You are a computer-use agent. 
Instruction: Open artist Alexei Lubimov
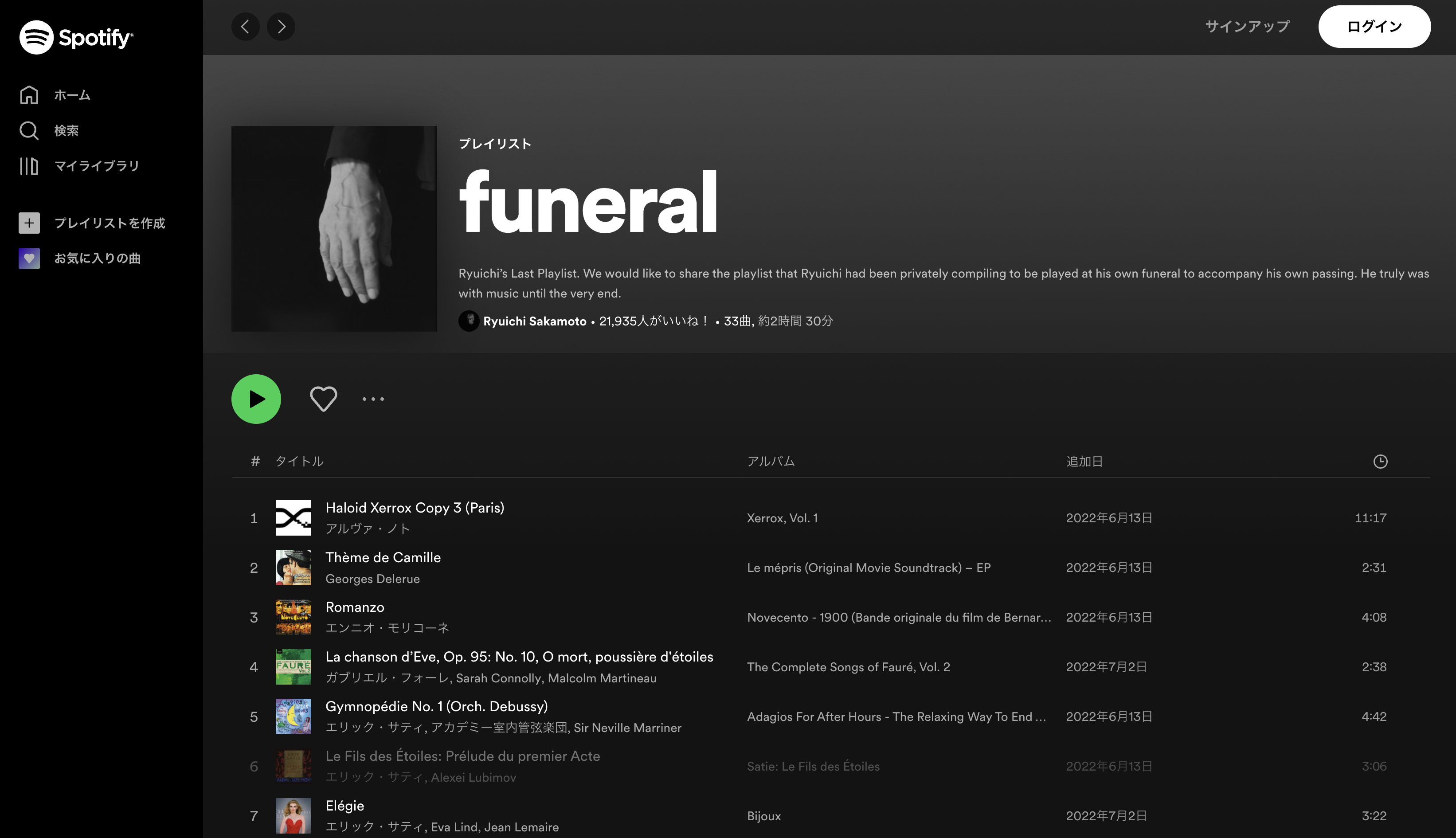pyautogui.click(x=473, y=777)
